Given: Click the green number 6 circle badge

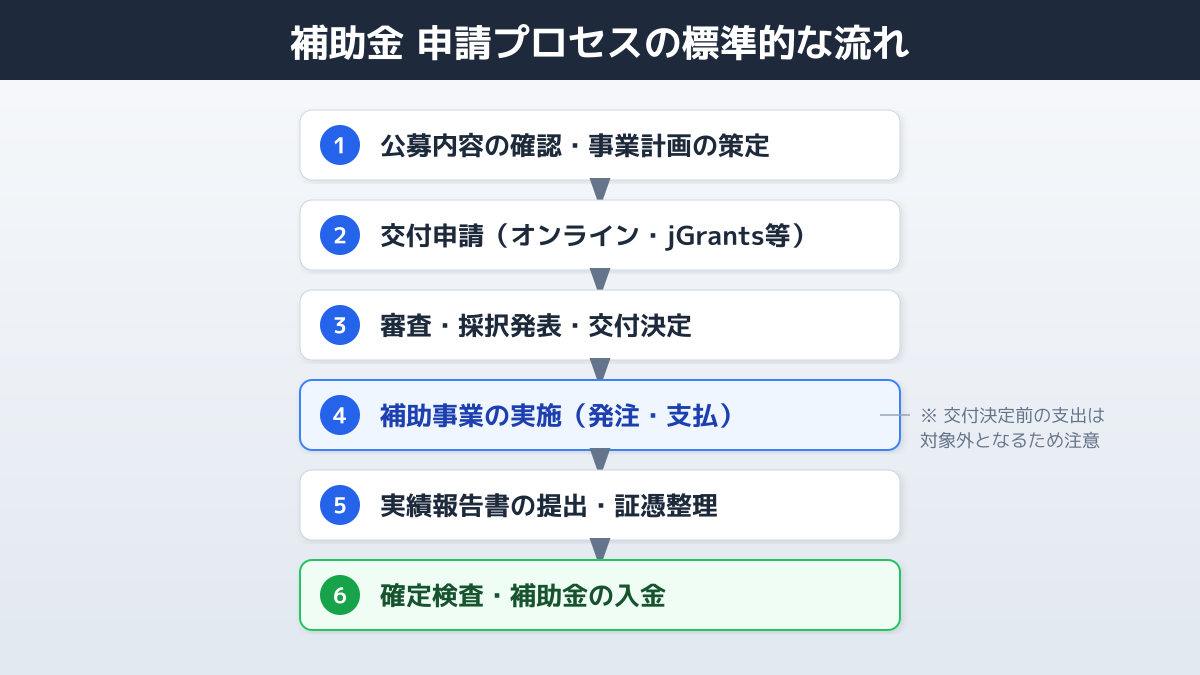Looking at the screenshot, I should tap(339, 595).
